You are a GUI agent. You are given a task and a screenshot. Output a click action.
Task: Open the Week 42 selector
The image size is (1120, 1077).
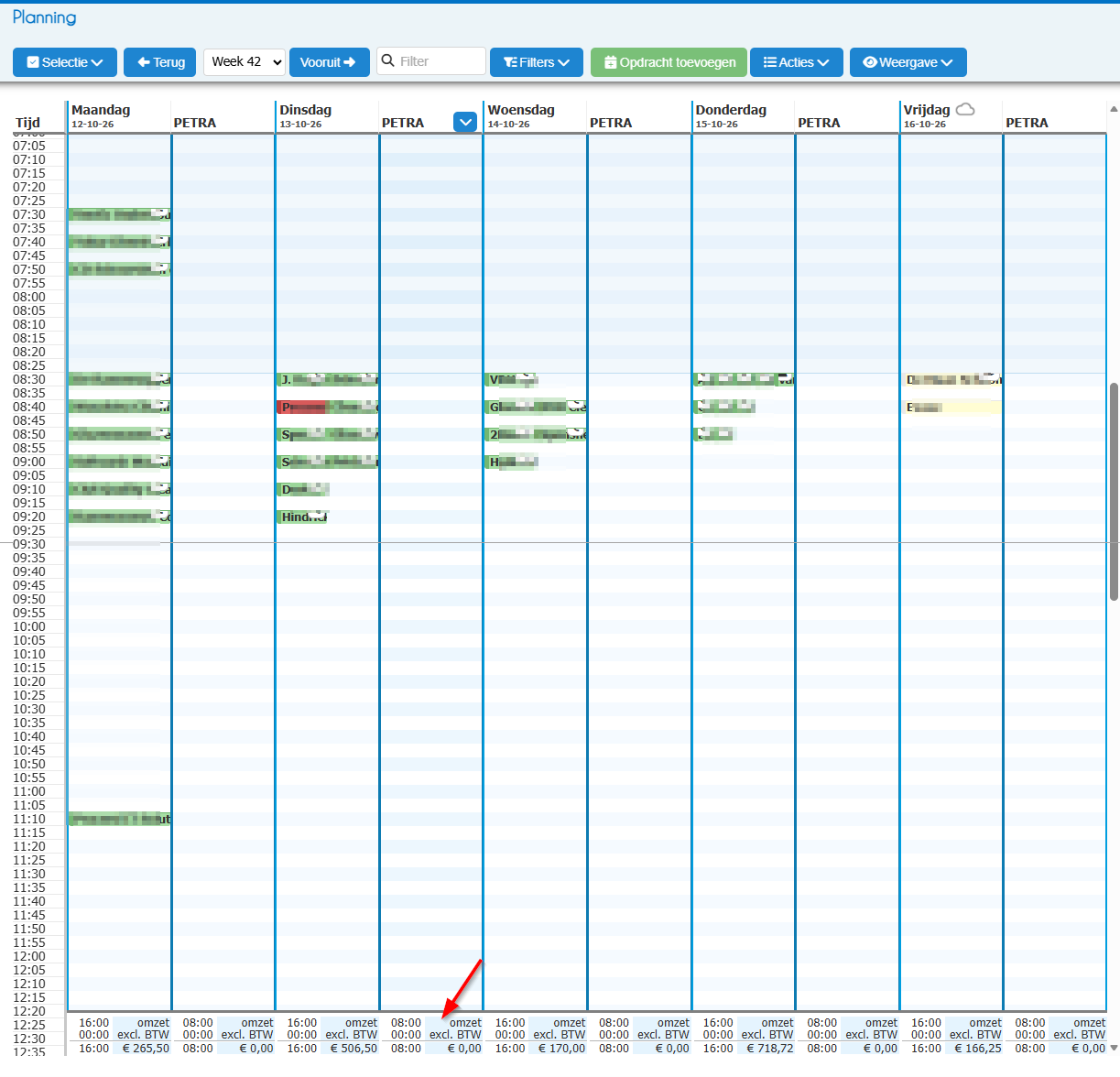pyautogui.click(x=245, y=61)
